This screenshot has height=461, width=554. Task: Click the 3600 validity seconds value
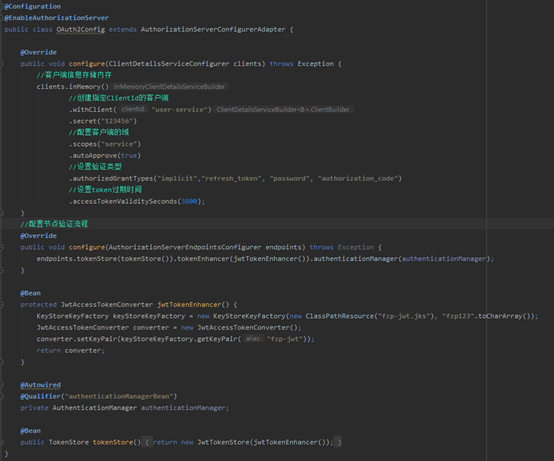tap(189, 201)
